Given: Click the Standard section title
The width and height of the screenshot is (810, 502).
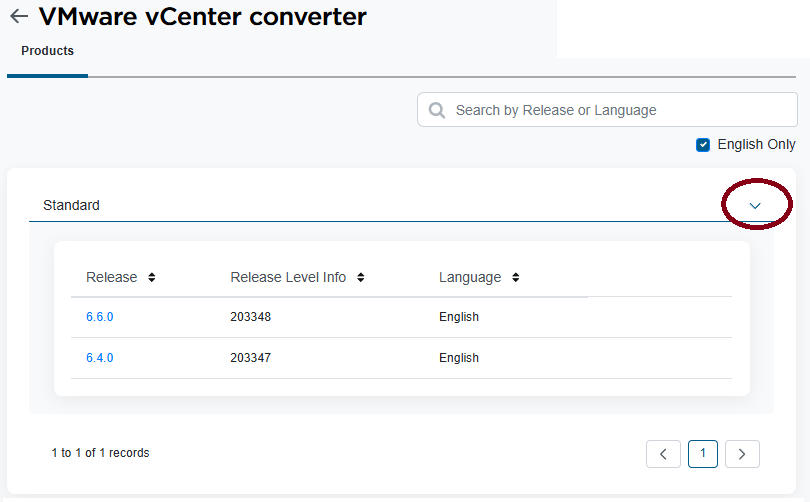Looking at the screenshot, I should (x=71, y=205).
